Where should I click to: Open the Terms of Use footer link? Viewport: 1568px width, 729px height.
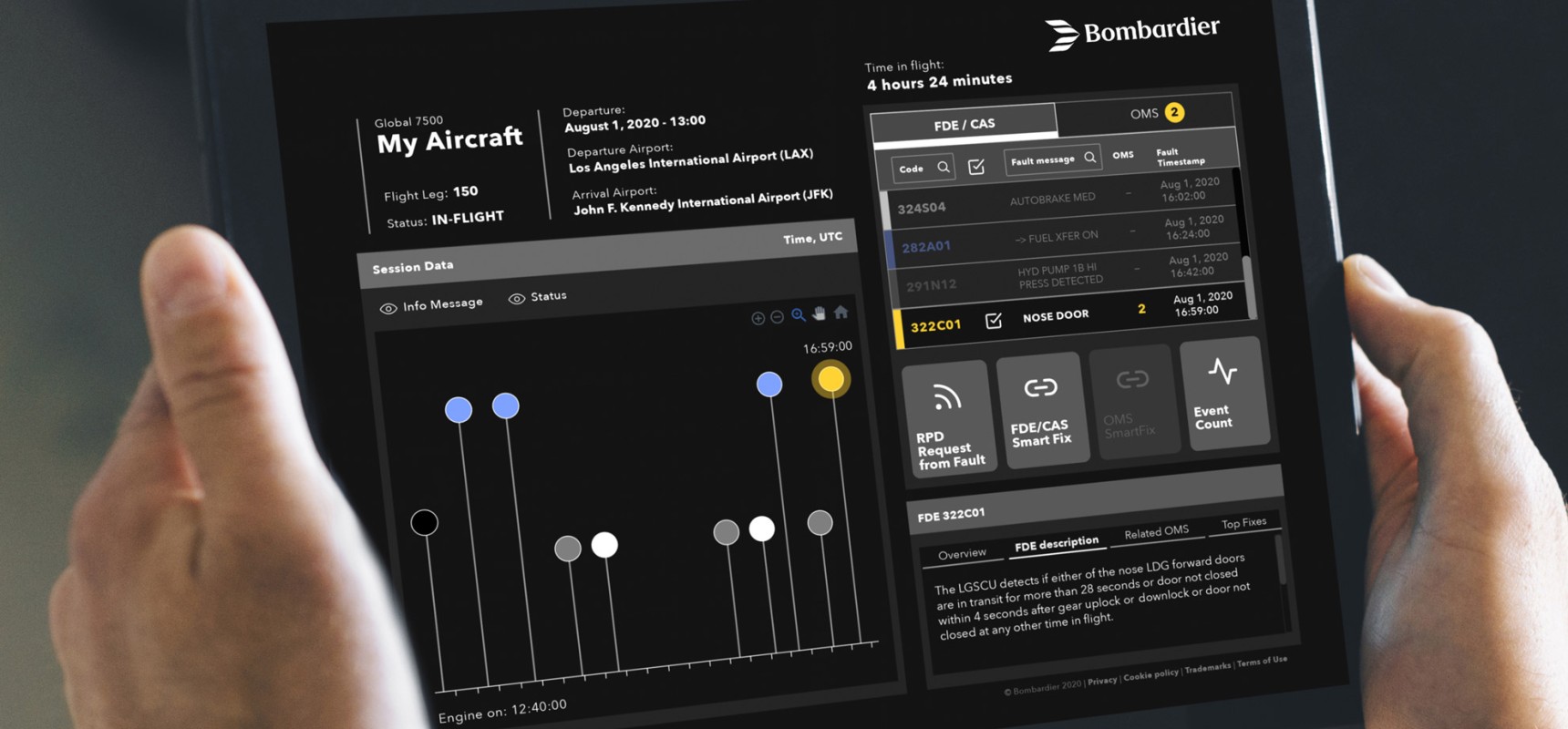[x=1262, y=662]
